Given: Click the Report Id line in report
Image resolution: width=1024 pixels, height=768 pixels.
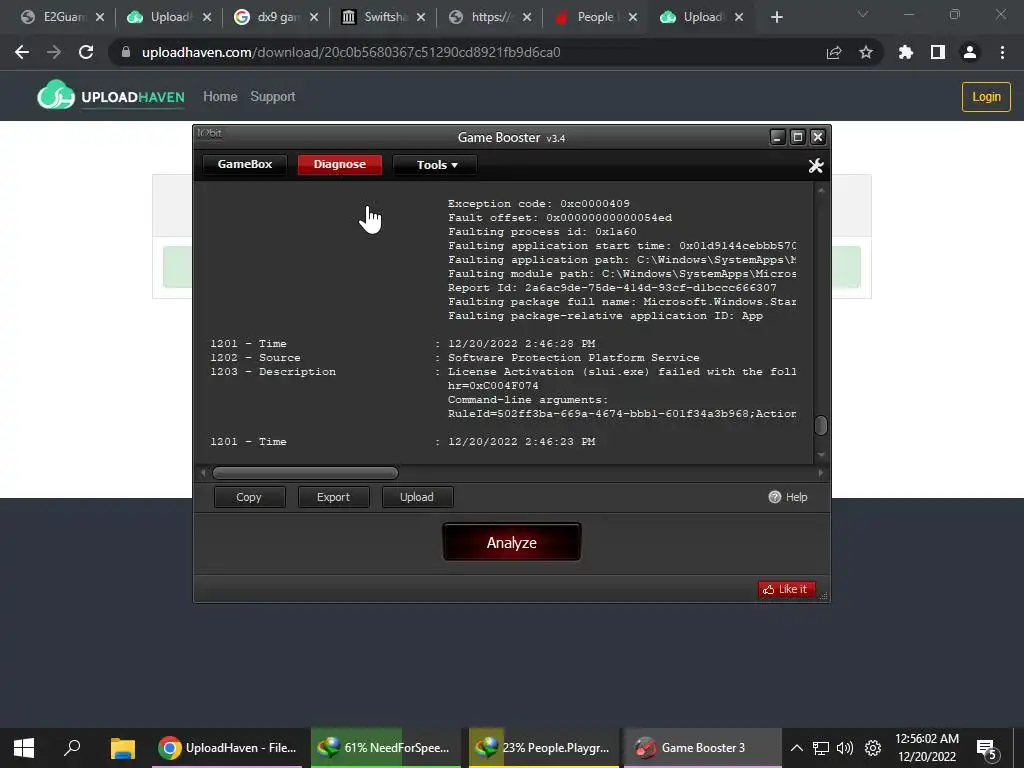Looking at the screenshot, I should pos(612,288).
